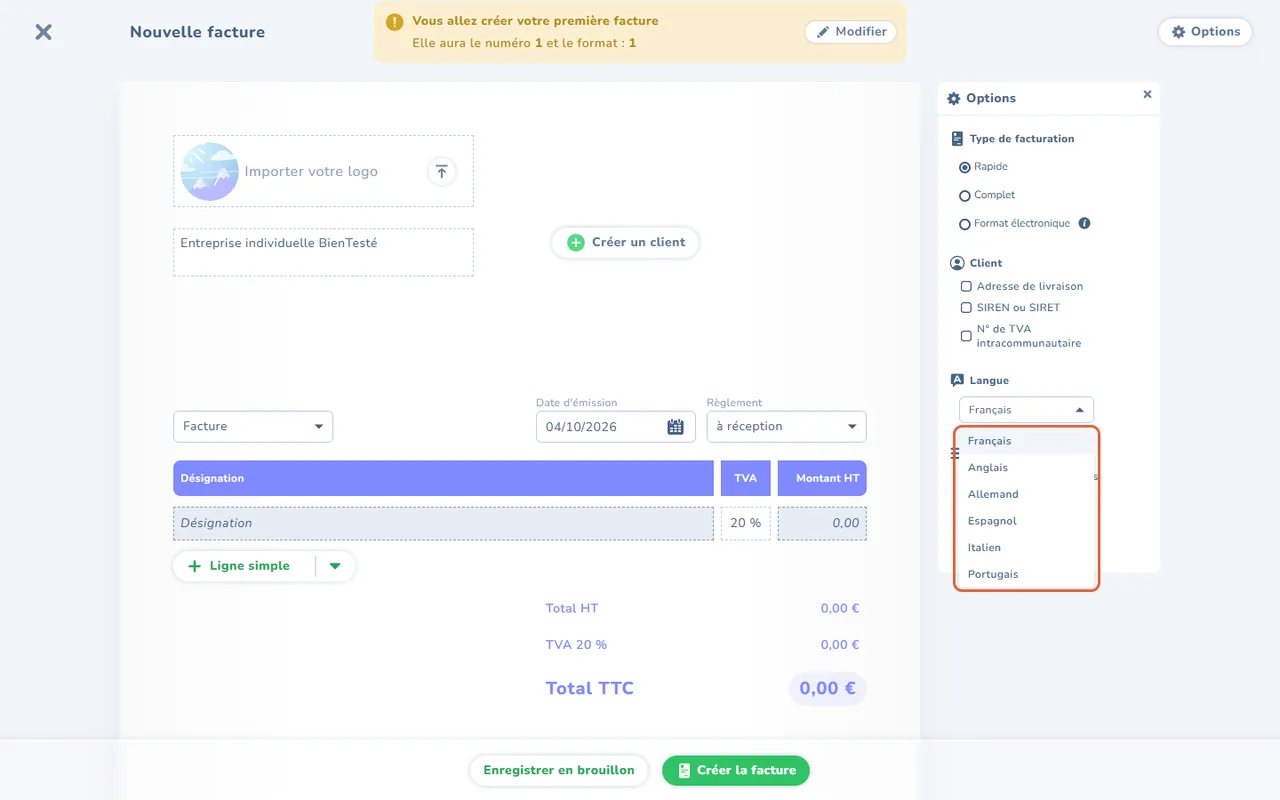This screenshot has width=1280, height=800.
Task: Pick Allemand from the language list
Action: (x=1027, y=494)
